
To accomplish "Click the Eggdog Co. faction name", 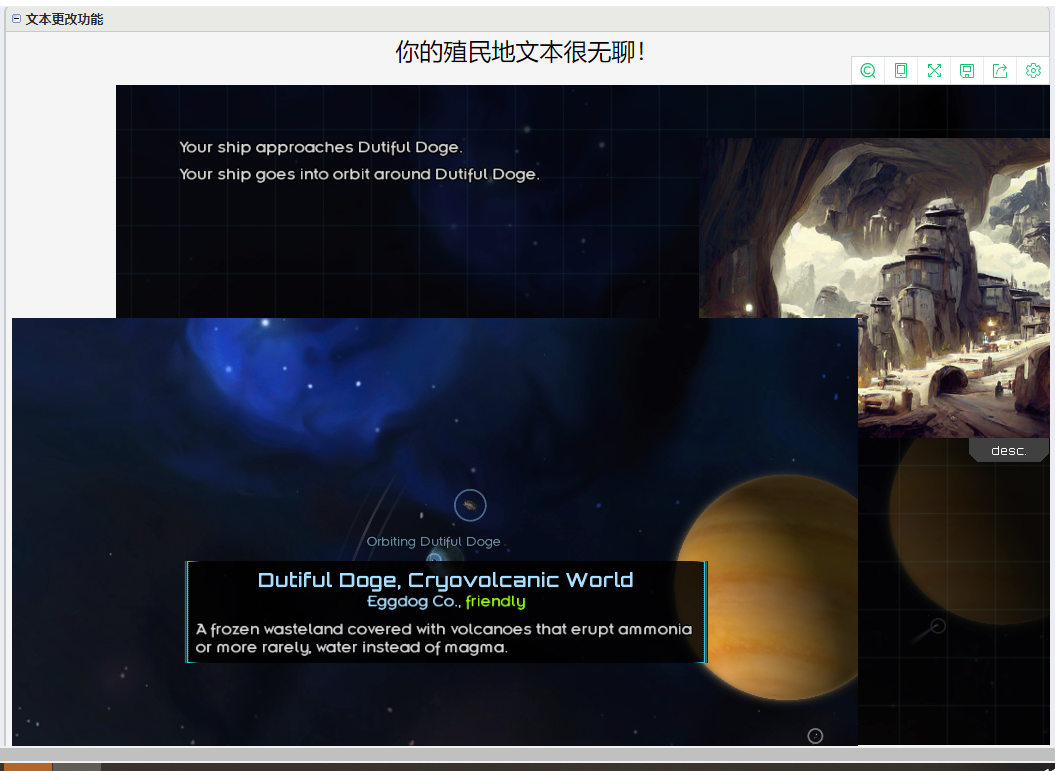I will (413, 602).
